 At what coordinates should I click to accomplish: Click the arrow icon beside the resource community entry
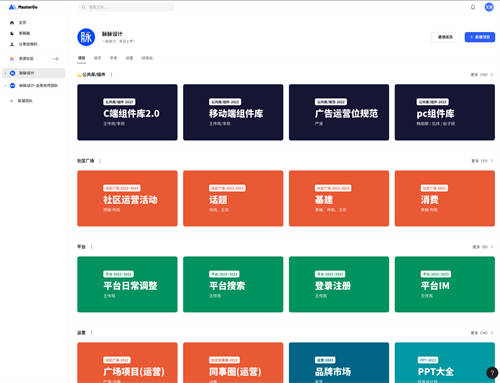click(55, 59)
